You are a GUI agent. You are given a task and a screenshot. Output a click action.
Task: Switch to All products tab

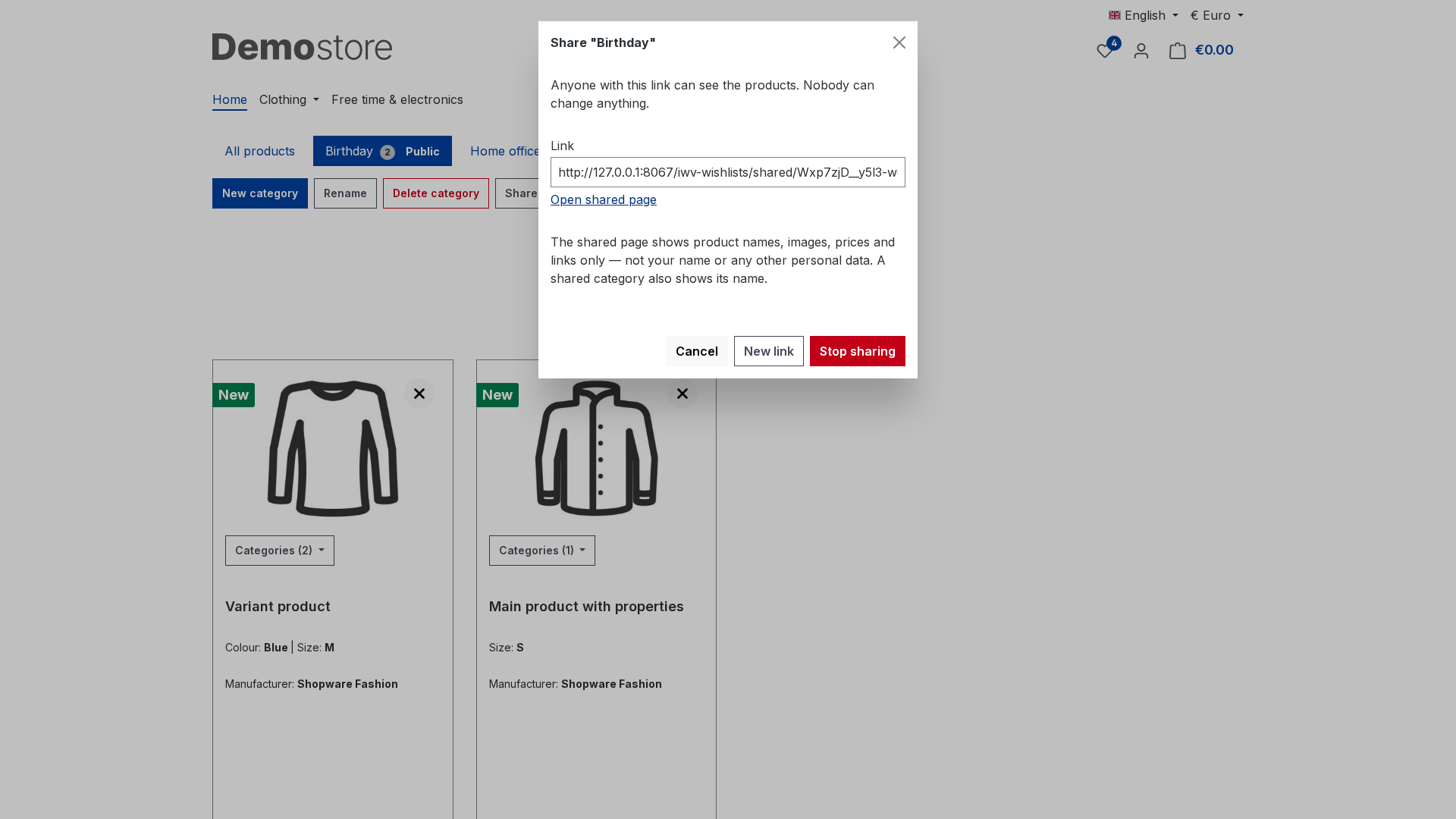point(259,151)
